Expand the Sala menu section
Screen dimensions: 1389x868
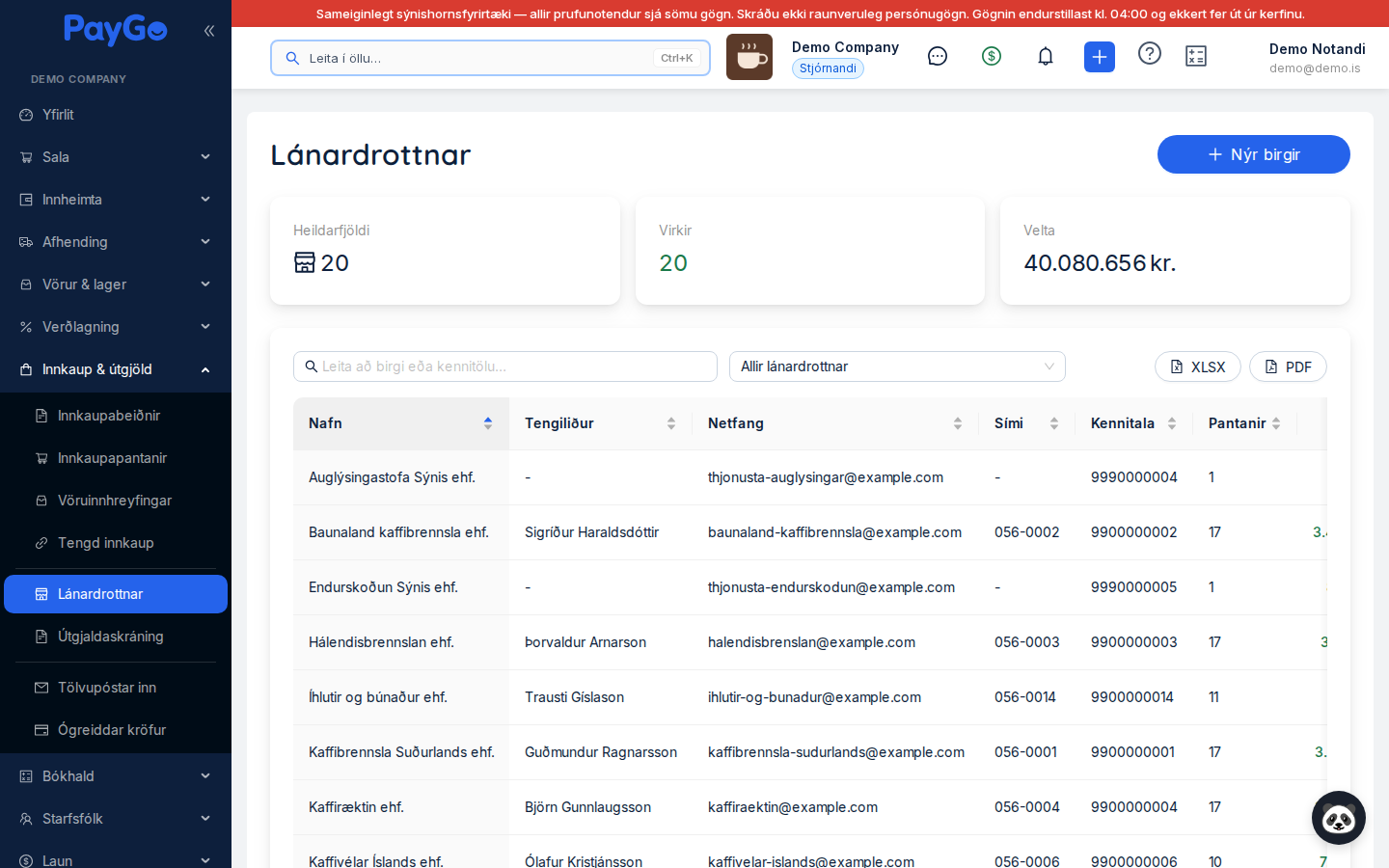(x=116, y=157)
